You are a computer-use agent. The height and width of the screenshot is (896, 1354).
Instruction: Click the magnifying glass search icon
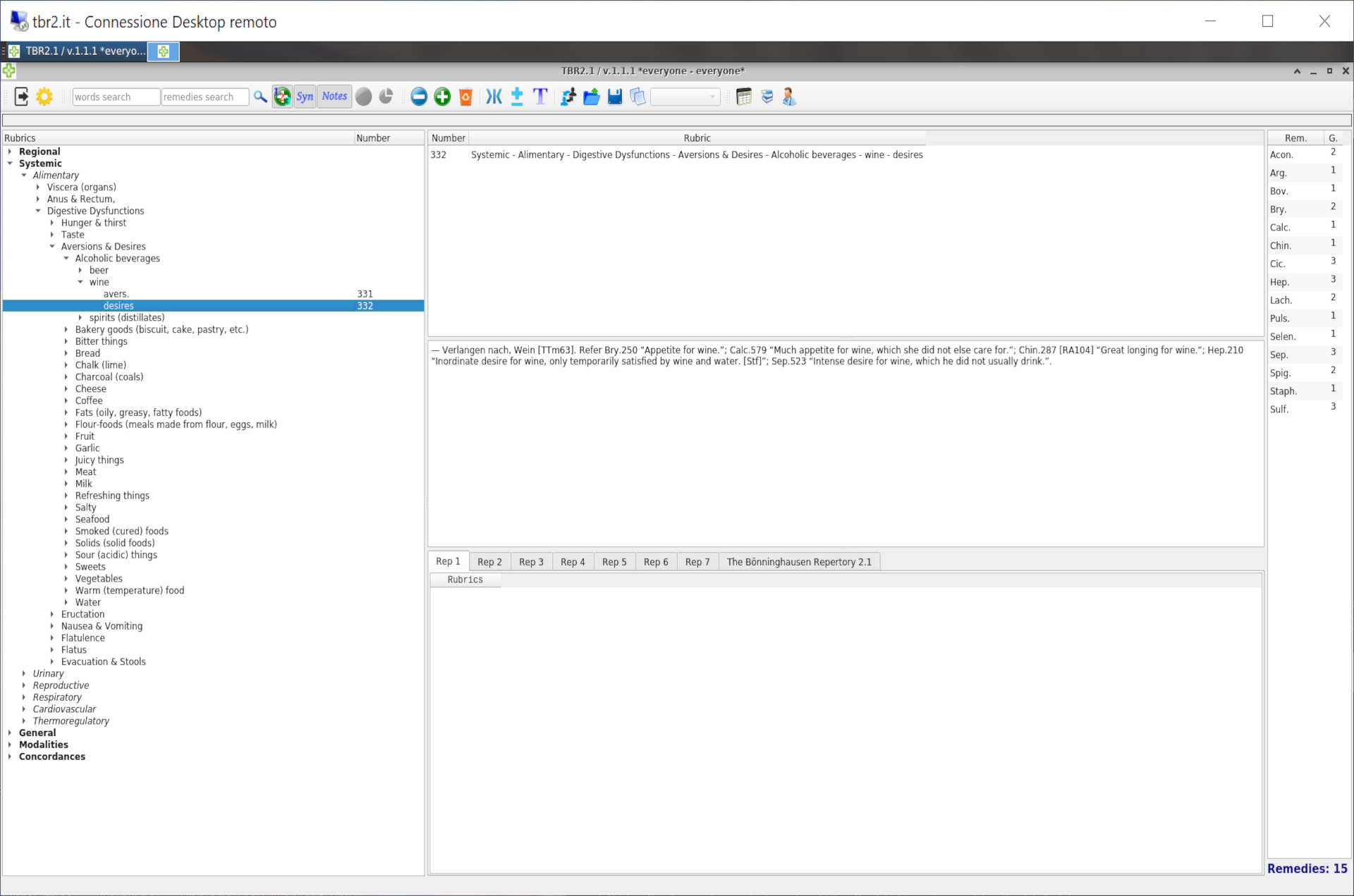260,97
